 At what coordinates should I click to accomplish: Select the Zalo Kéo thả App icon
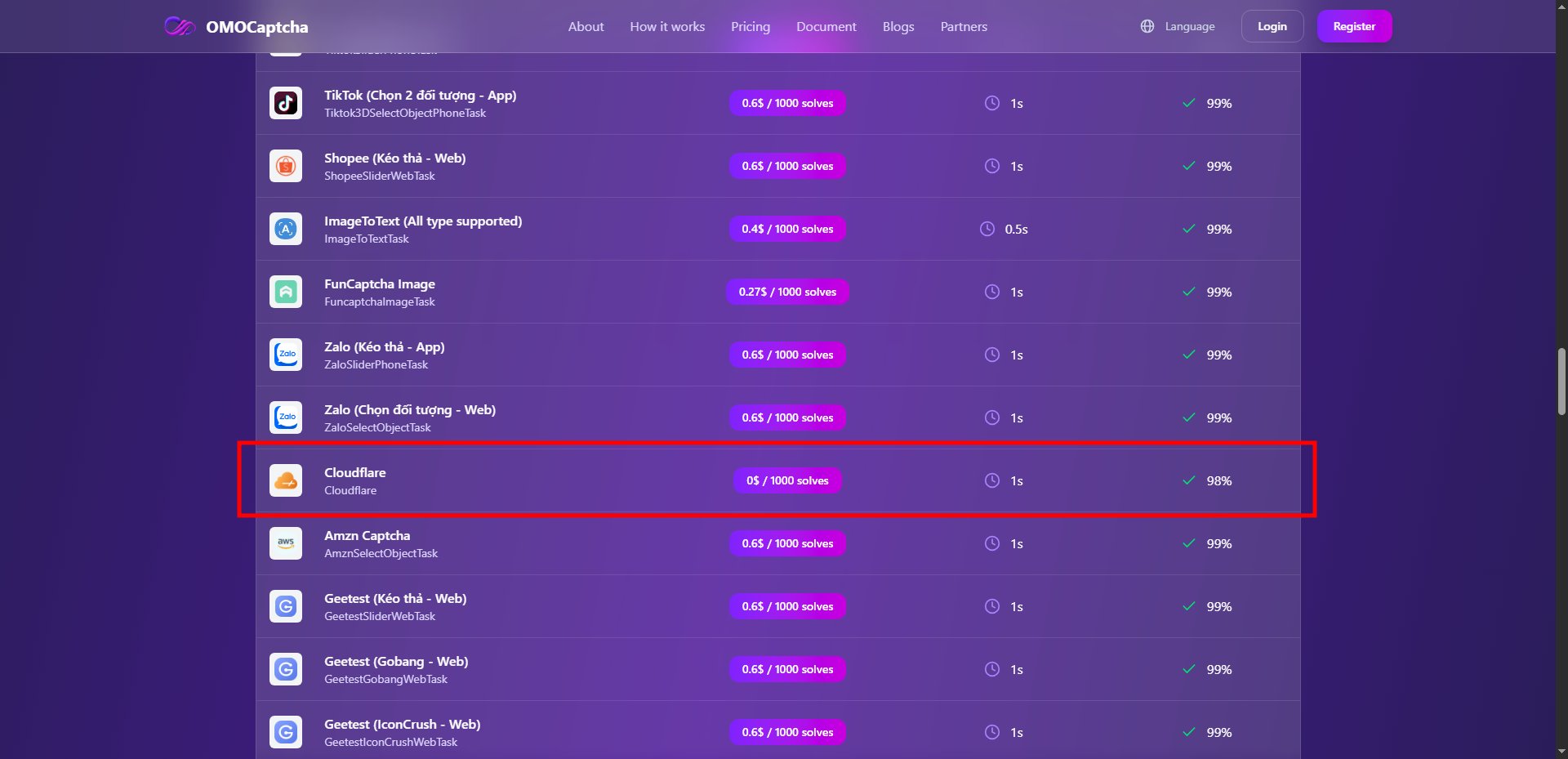tap(286, 355)
